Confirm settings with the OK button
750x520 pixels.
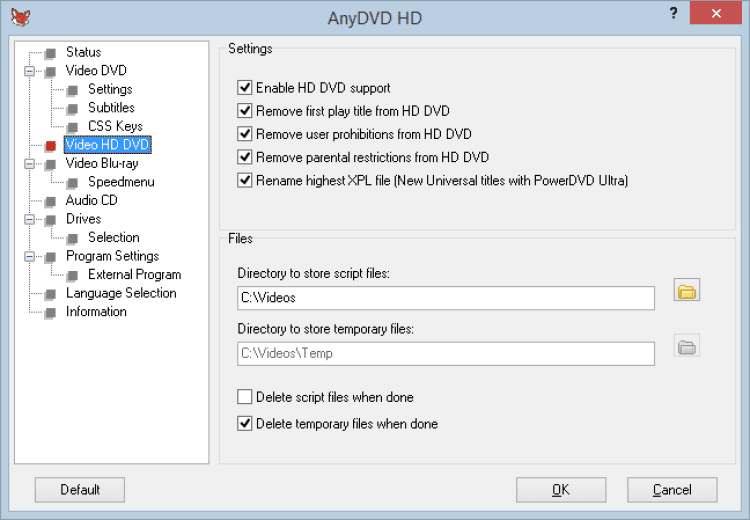coord(561,490)
